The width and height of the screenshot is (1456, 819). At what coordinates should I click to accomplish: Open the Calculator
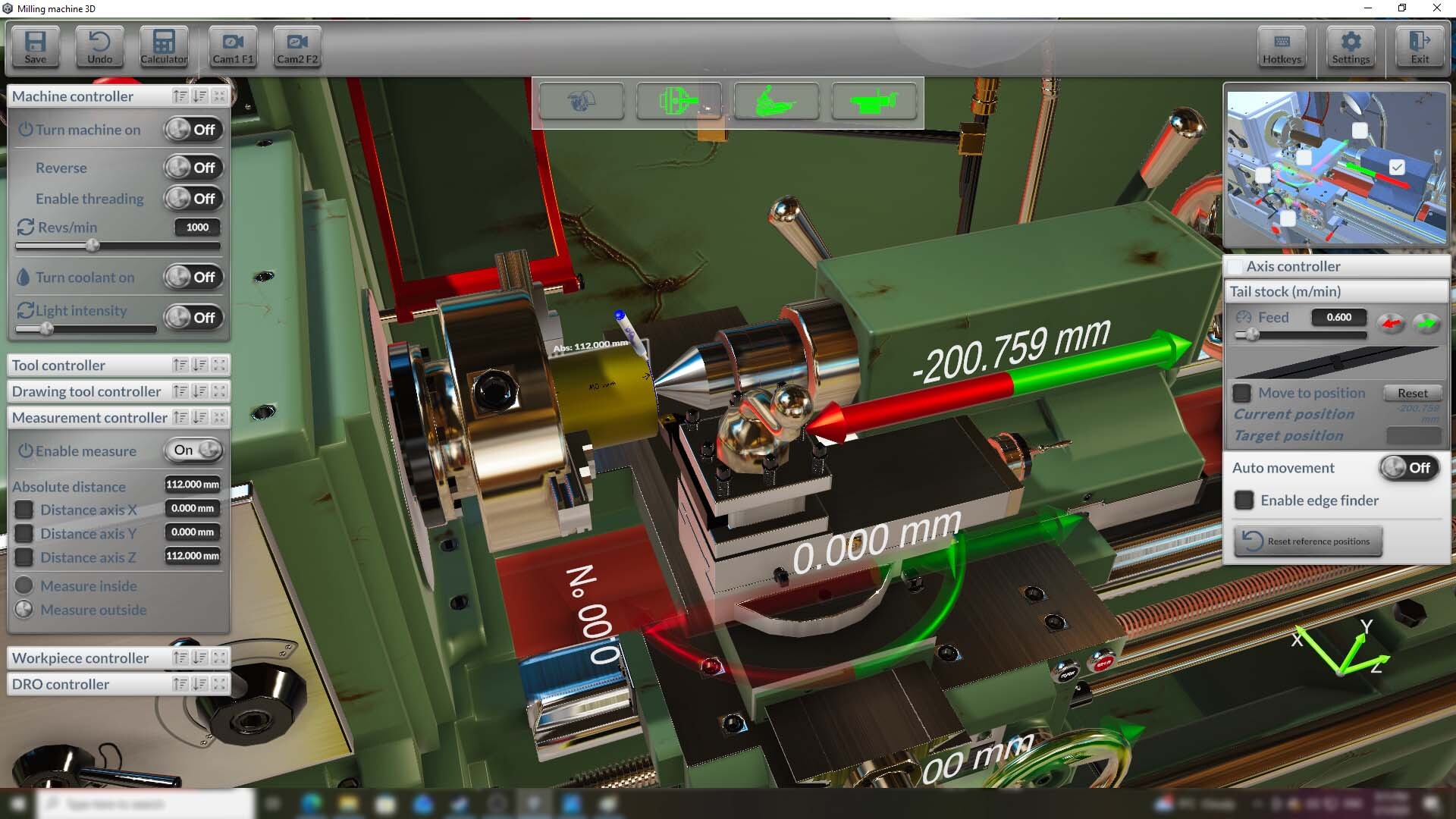[163, 46]
